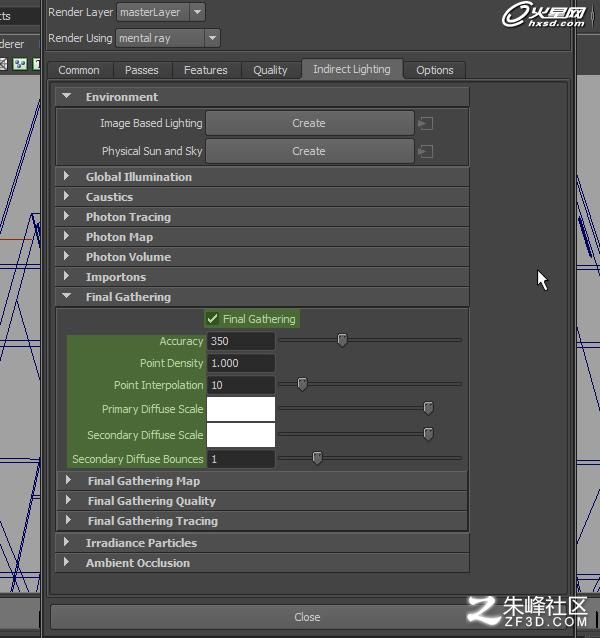This screenshot has height=638, width=600.
Task: Click the Secondary Diffuse Bounces slider handle
Action: click(317, 458)
